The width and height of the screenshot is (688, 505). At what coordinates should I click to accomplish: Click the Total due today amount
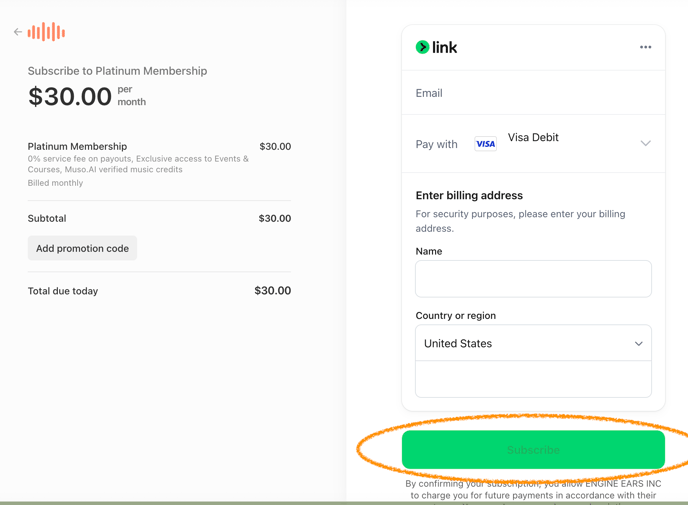tap(272, 291)
